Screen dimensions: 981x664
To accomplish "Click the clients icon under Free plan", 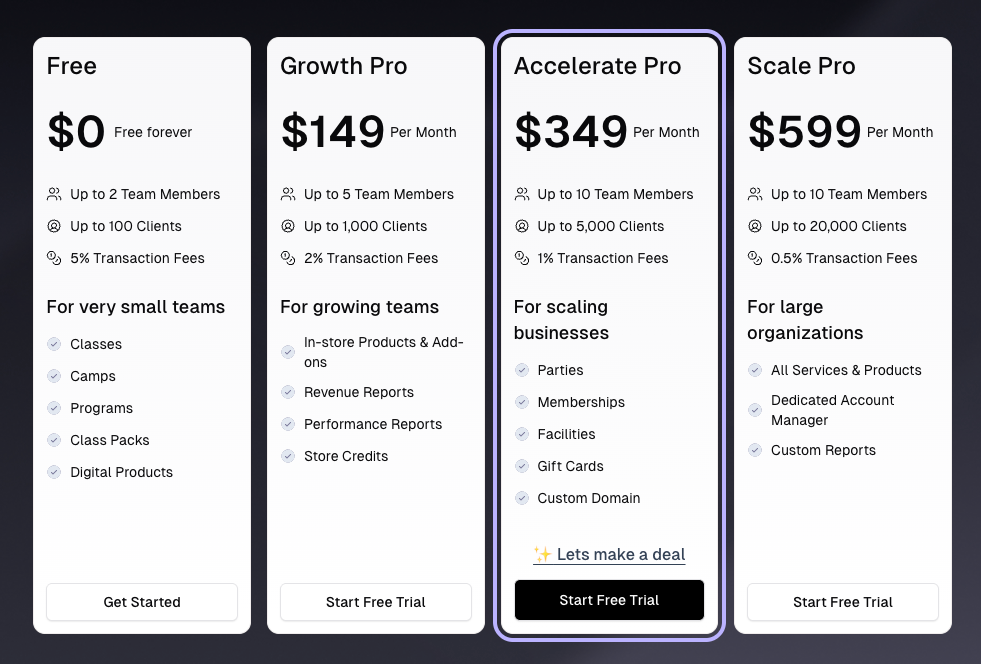I will tap(54, 226).
